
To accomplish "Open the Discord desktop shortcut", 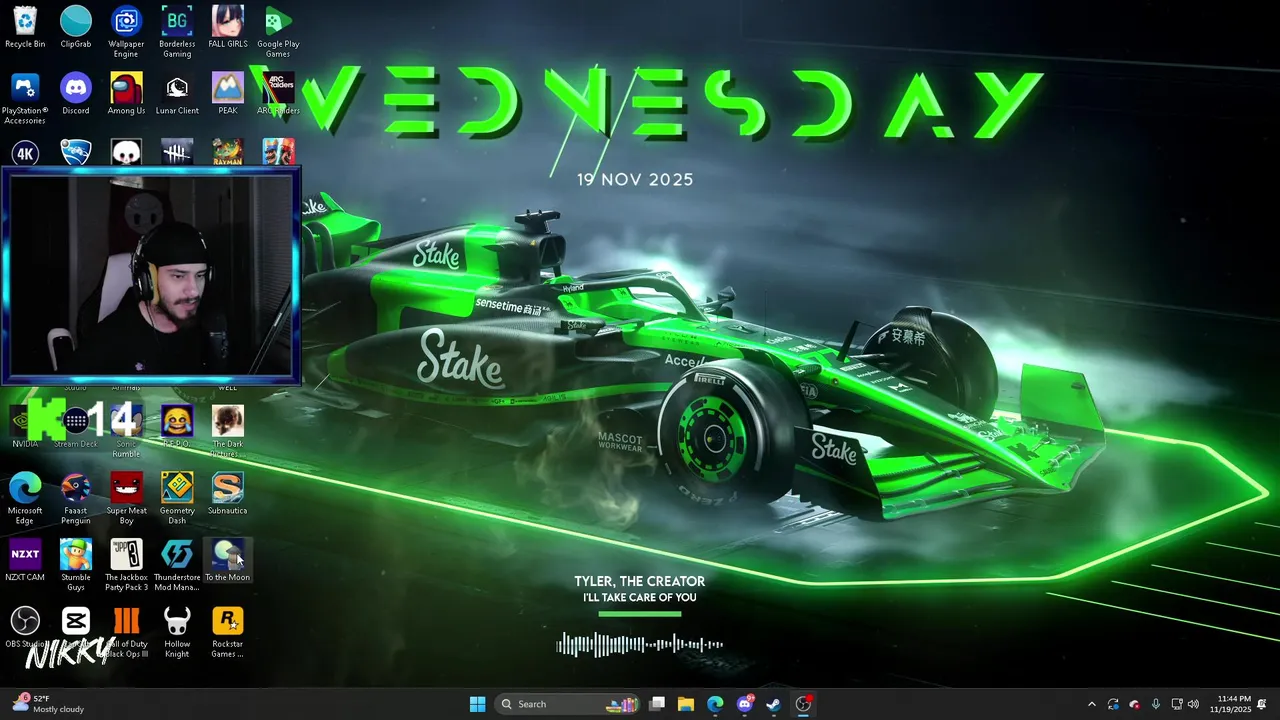I will tap(76, 93).
